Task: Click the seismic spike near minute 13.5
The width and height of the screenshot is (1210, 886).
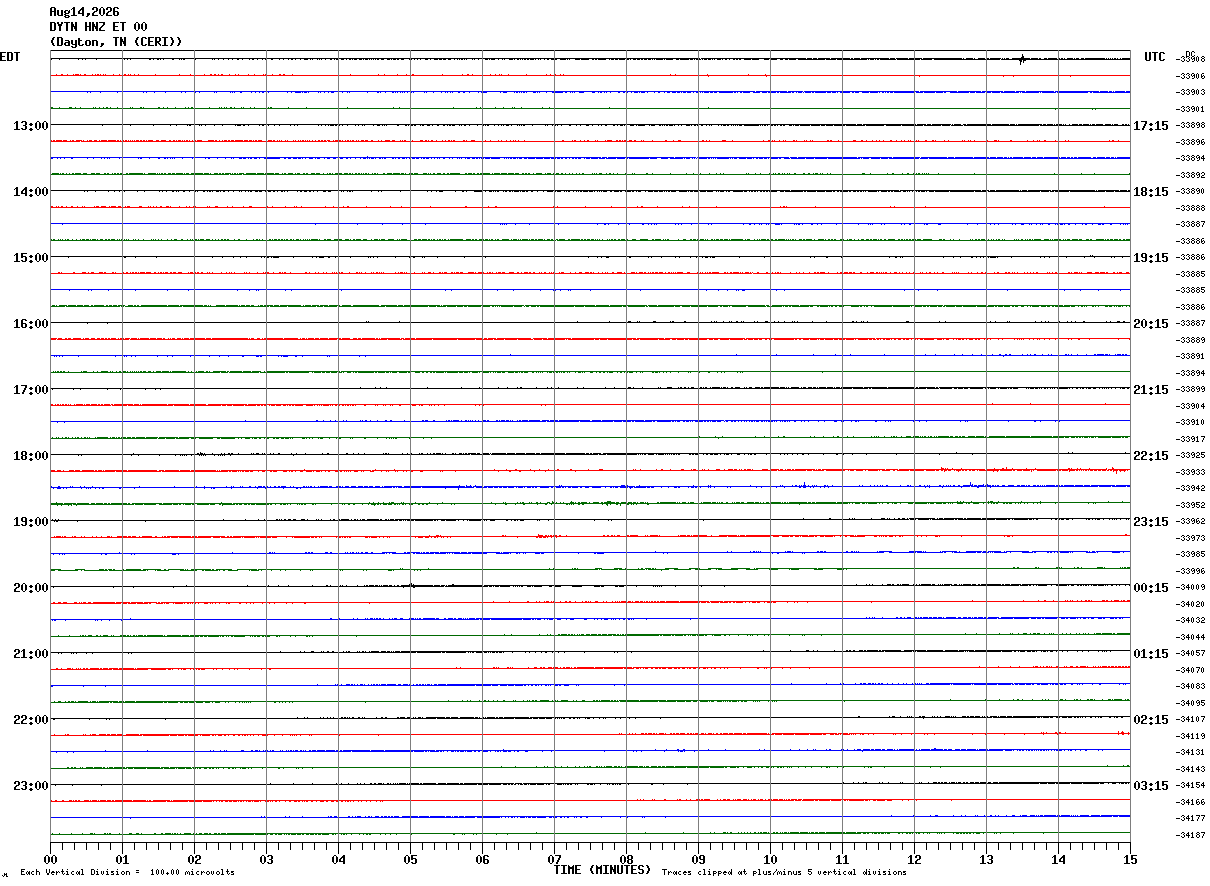Action: 1022,59
